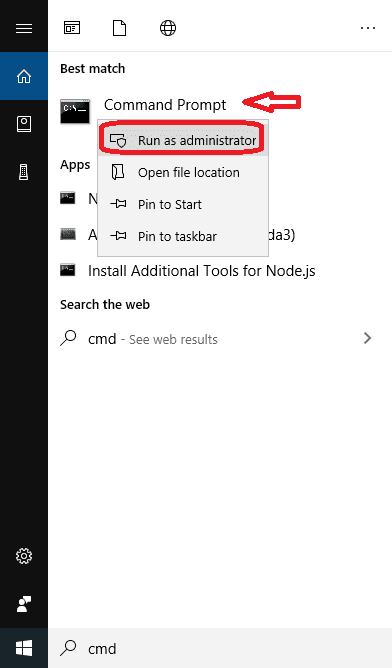Select Pin to Start

coord(183,204)
